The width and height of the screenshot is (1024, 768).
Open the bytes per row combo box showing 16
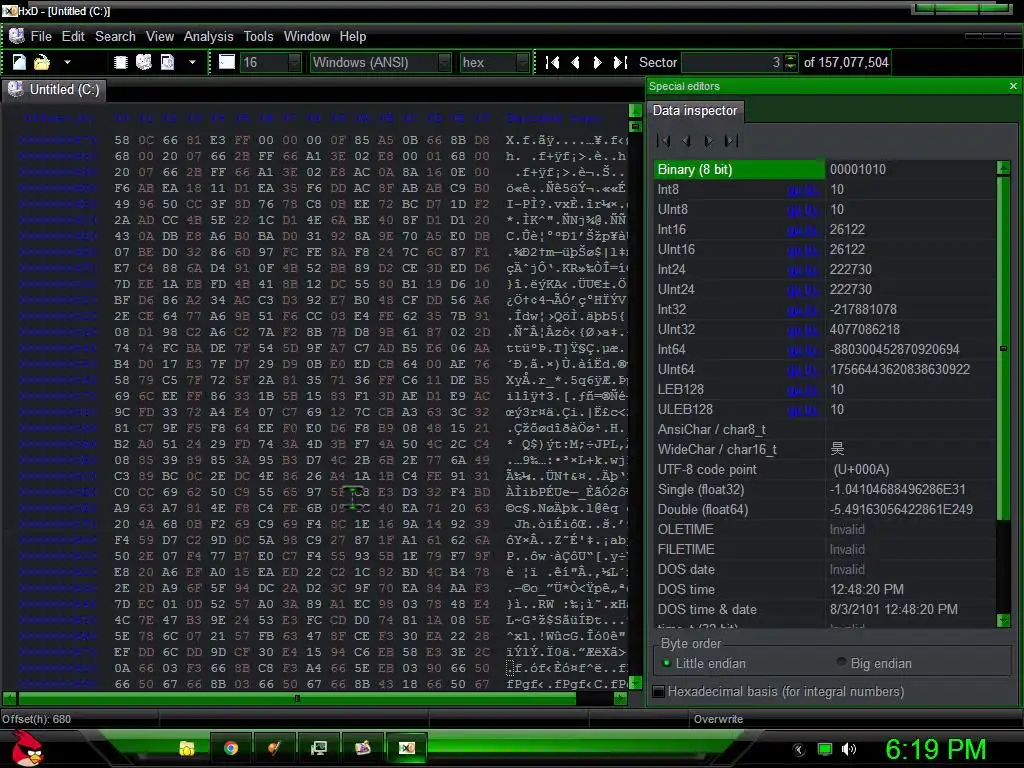click(x=270, y=62)
